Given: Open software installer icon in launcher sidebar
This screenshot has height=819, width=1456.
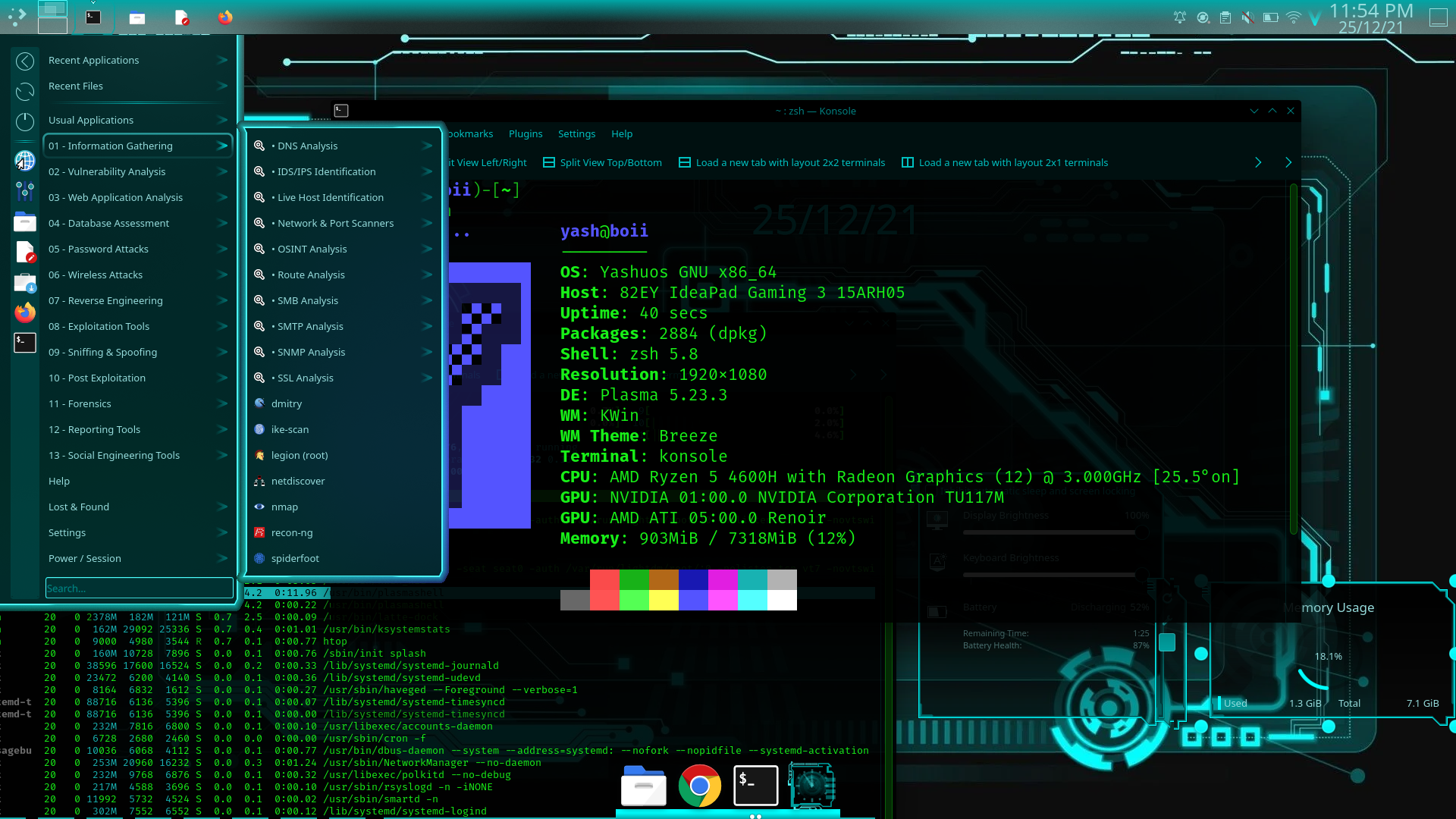Looking at the screenshot, I should click(25, 283).
